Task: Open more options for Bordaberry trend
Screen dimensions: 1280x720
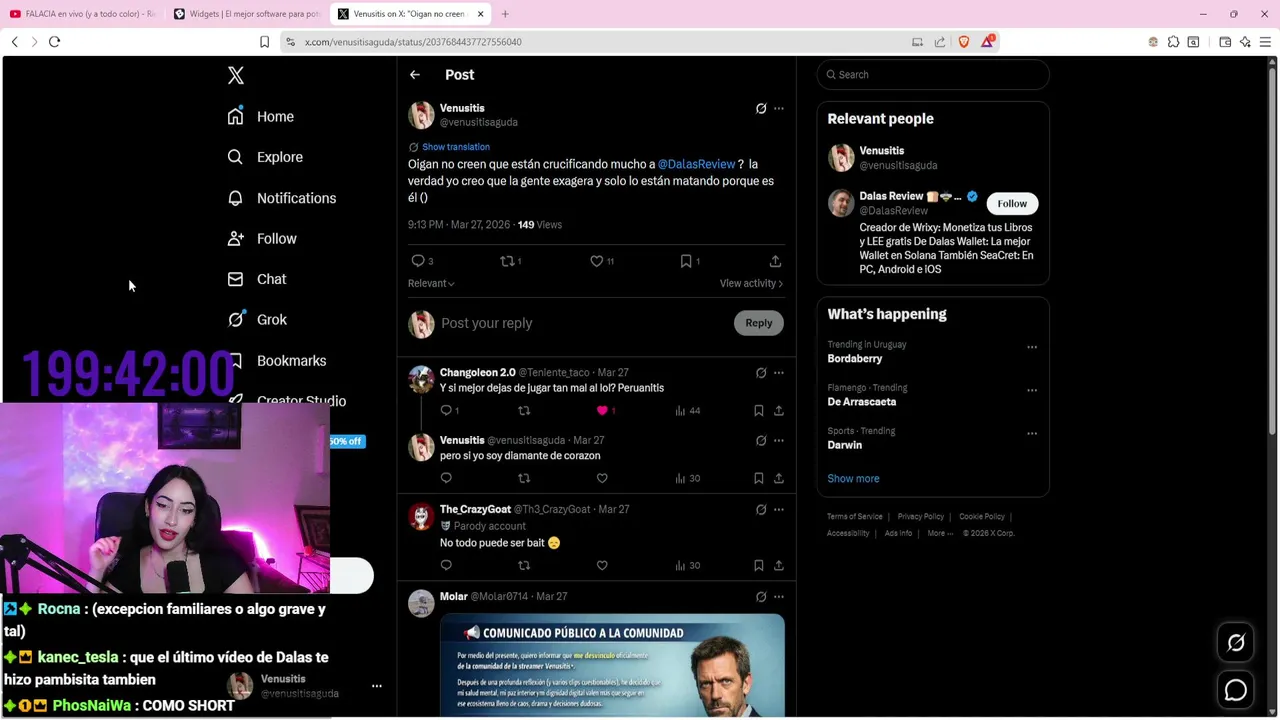Action: click(x=1032, y=348)
